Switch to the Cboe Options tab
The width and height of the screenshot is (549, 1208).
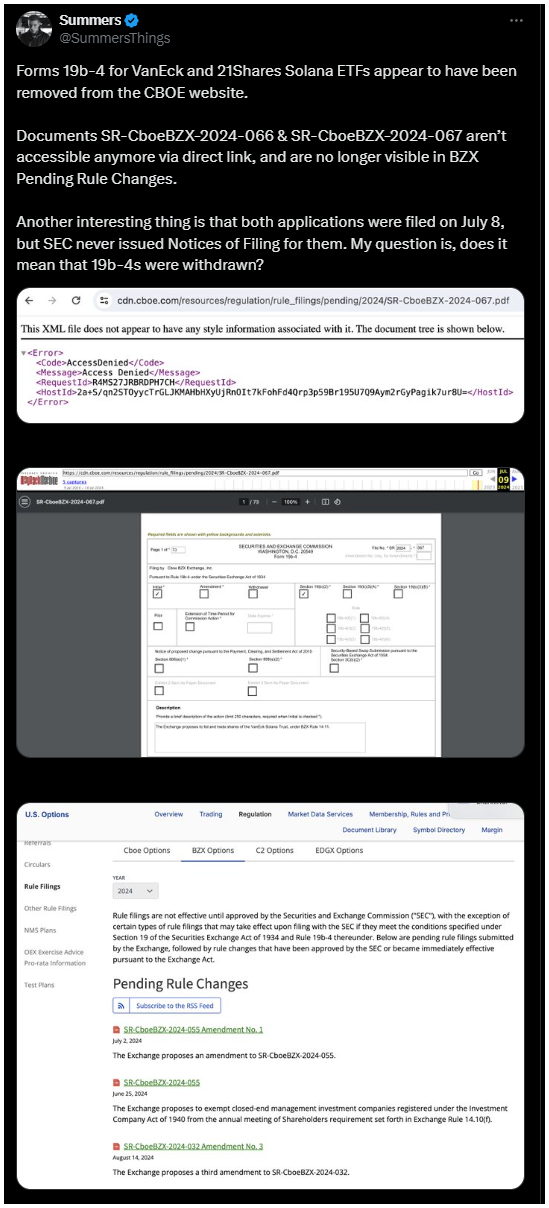pos(147,850)
